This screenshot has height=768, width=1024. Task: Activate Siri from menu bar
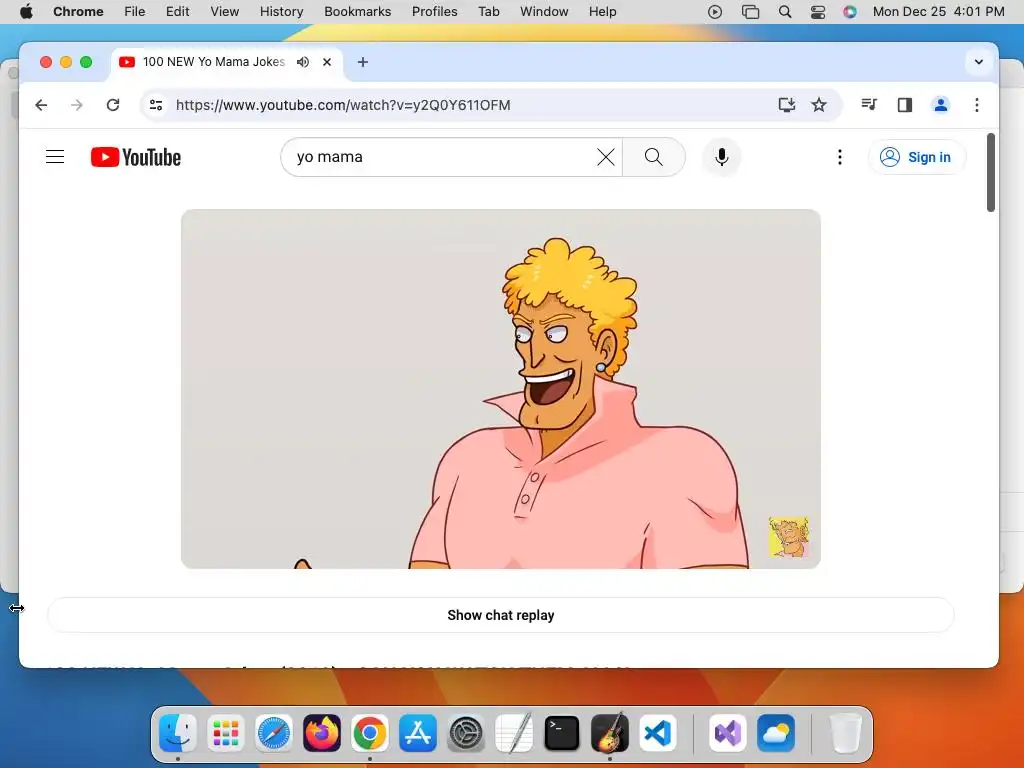click(850, 12)
